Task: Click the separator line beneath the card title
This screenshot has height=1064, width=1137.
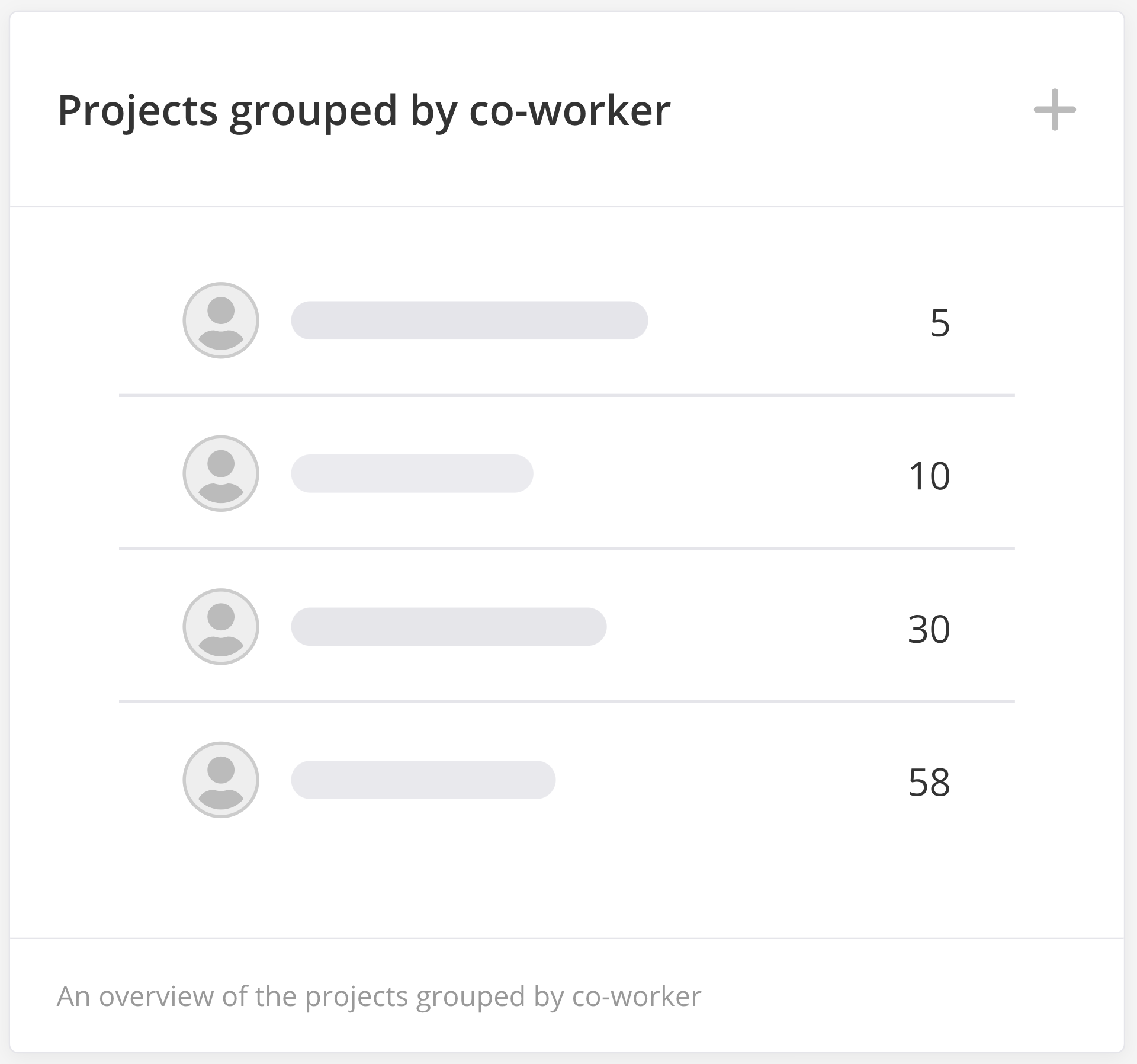Action: point(567,207)
